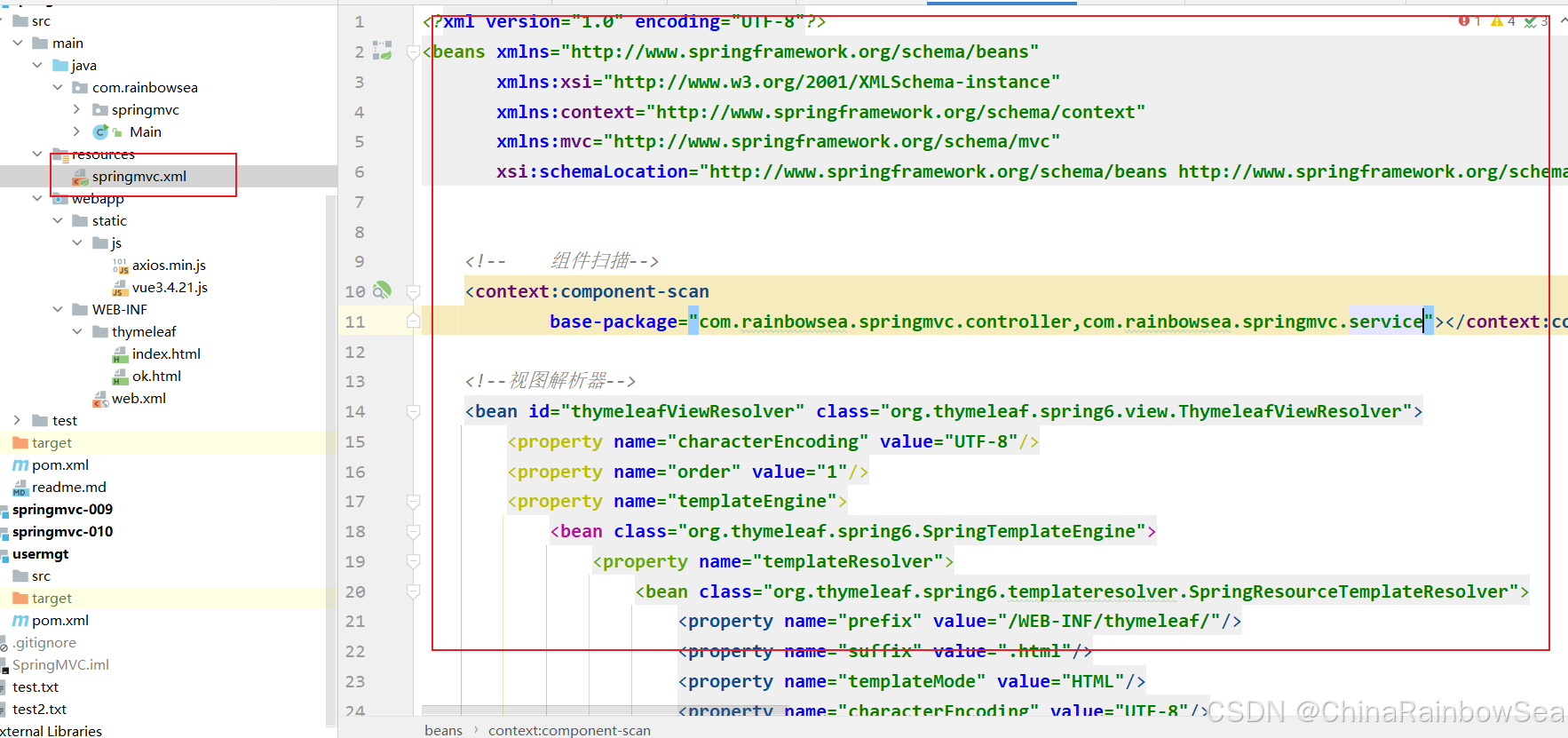Expand the test folder
The height and width of the screenshot is (738, 1568).
[x=17, y=420]
